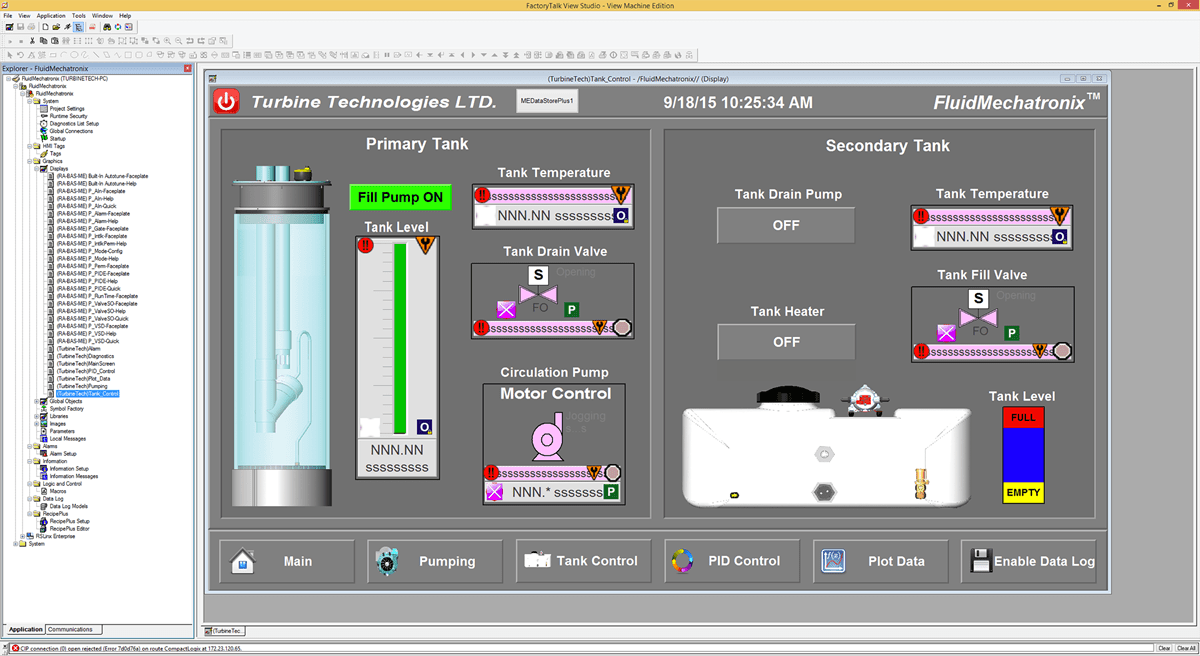1200x656 pixels.
Task: Click the Tags item icon under HMI Tags
Action: point(45,154)
